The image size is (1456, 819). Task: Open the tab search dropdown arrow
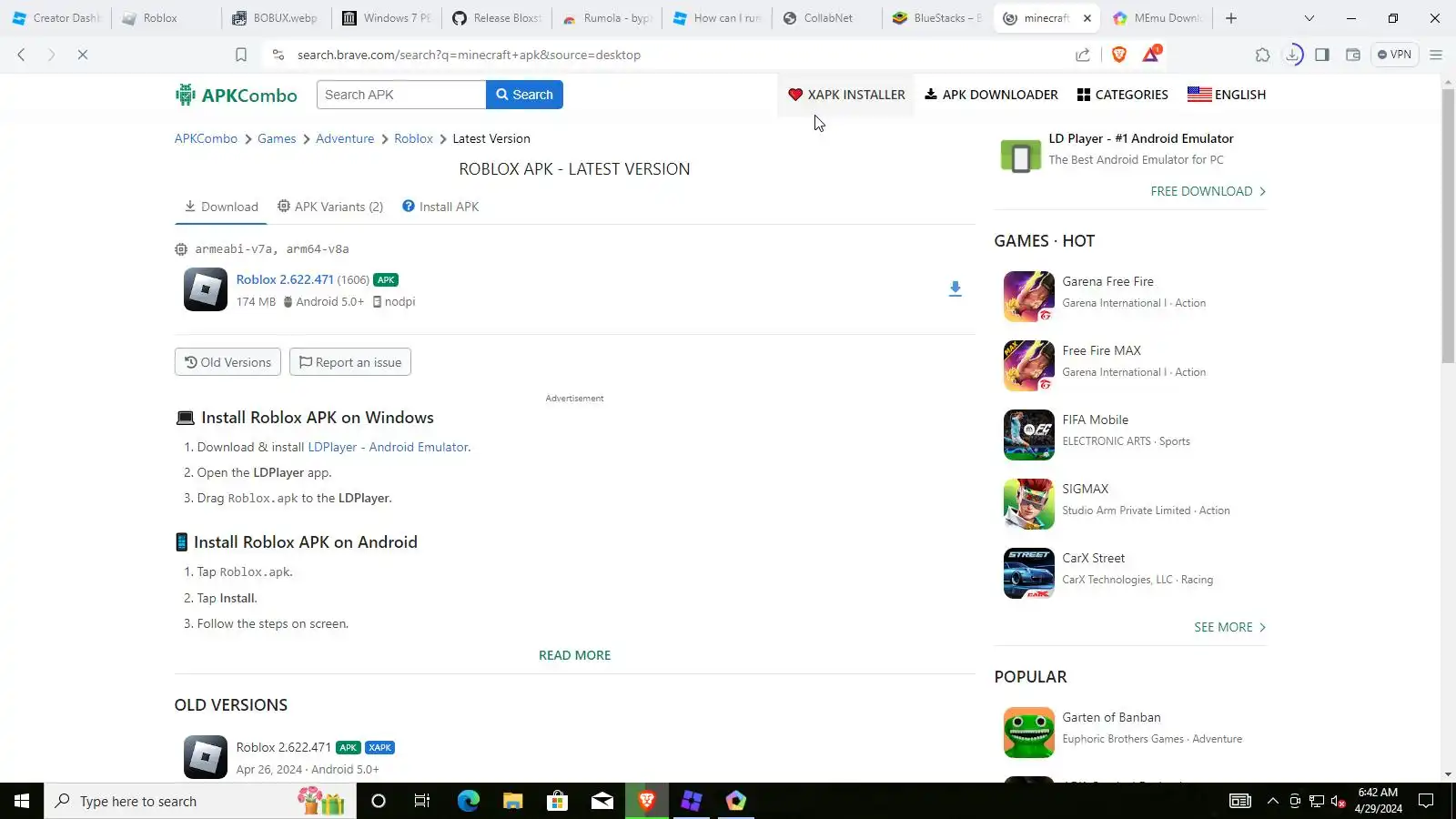(x=1309, y=18)
